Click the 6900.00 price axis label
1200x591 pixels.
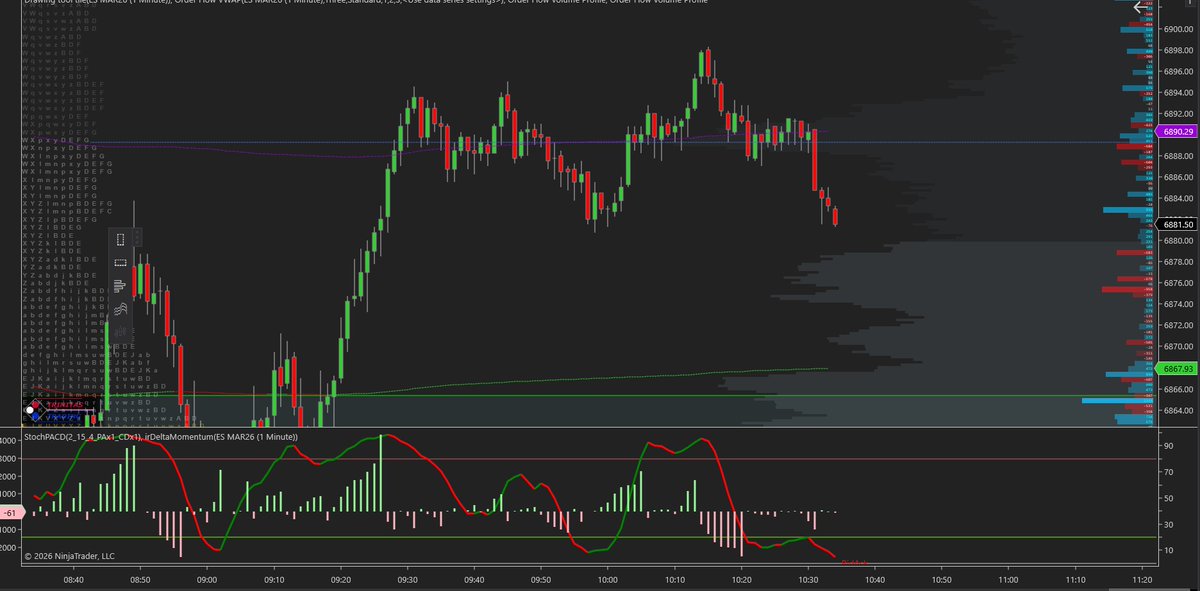click(x=1178, y=29)
